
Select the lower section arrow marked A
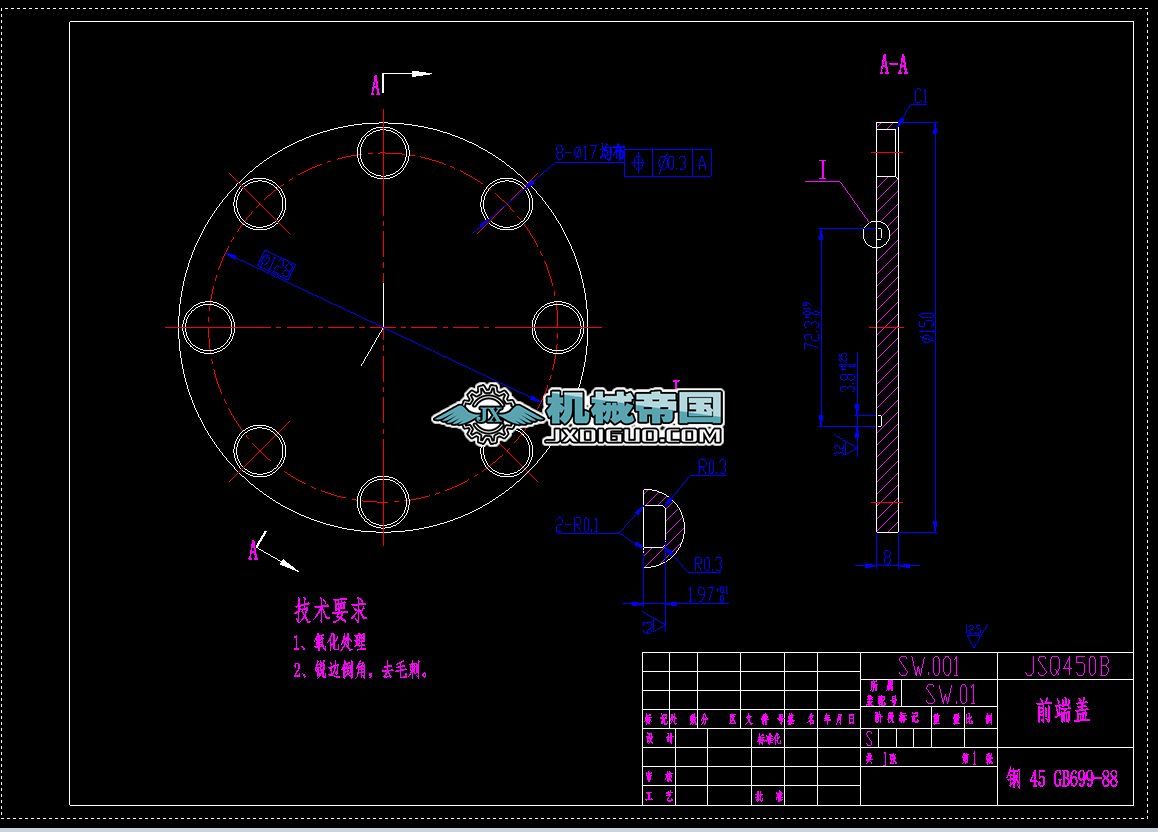point(252,549)
